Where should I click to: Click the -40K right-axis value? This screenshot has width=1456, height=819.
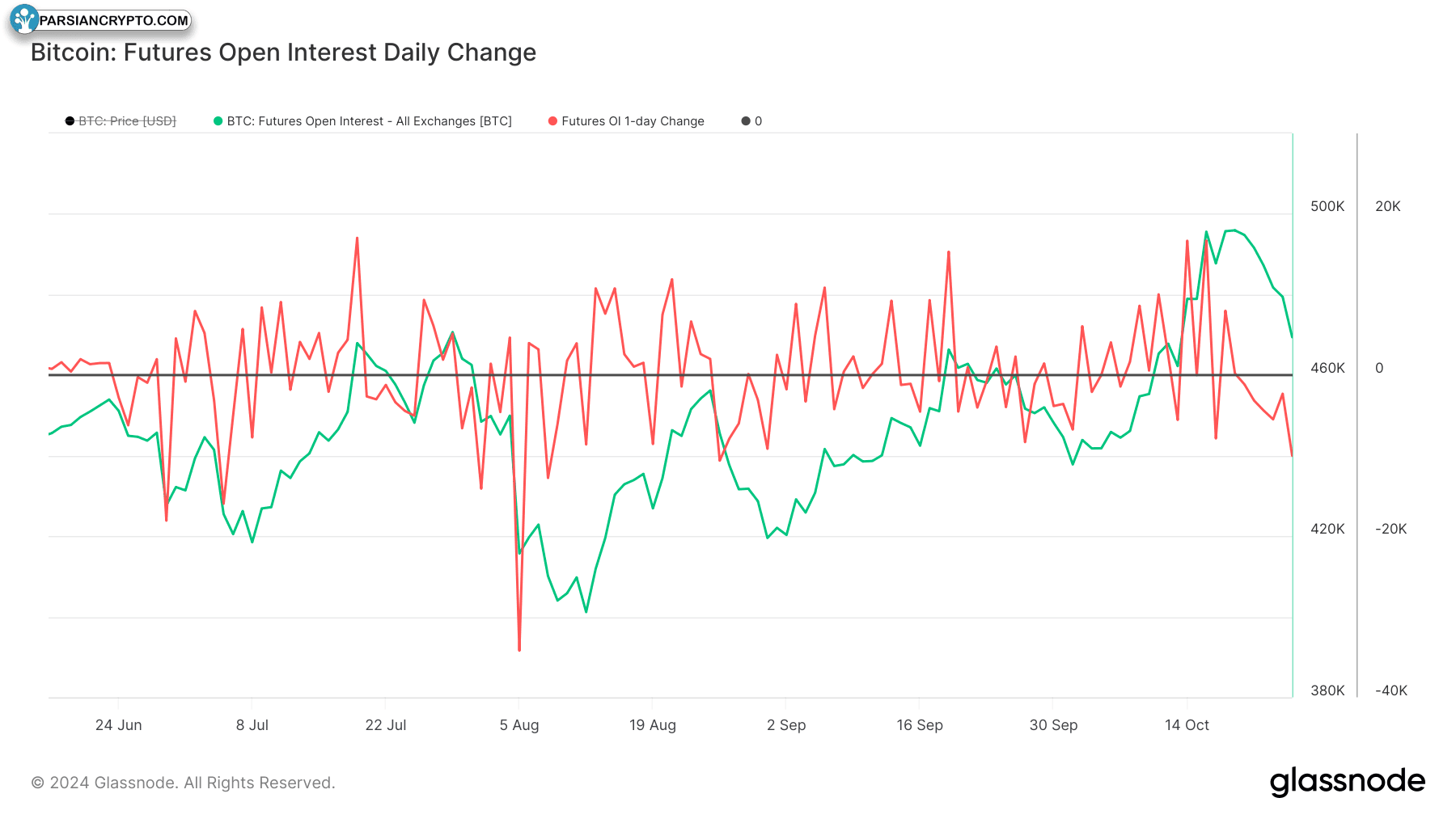(1390, 690)
